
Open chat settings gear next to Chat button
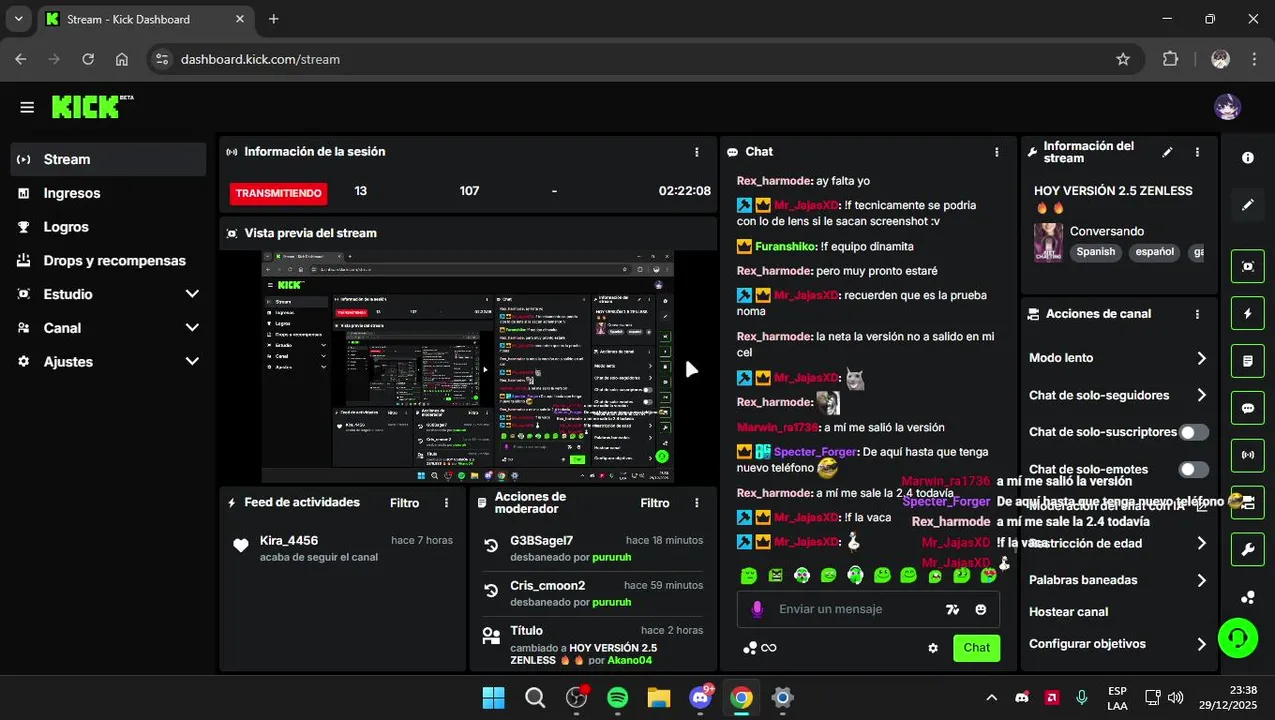pyautogui.click(x=933, y=648)
